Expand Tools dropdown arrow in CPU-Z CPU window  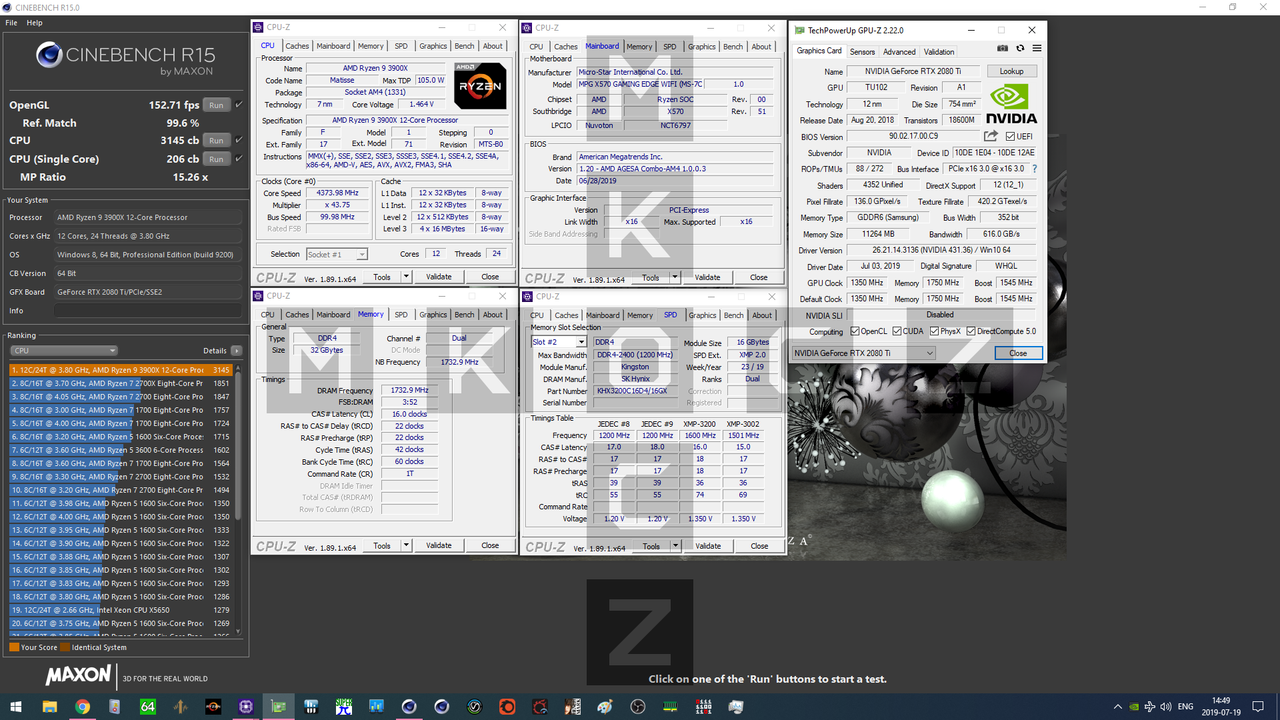407,277
